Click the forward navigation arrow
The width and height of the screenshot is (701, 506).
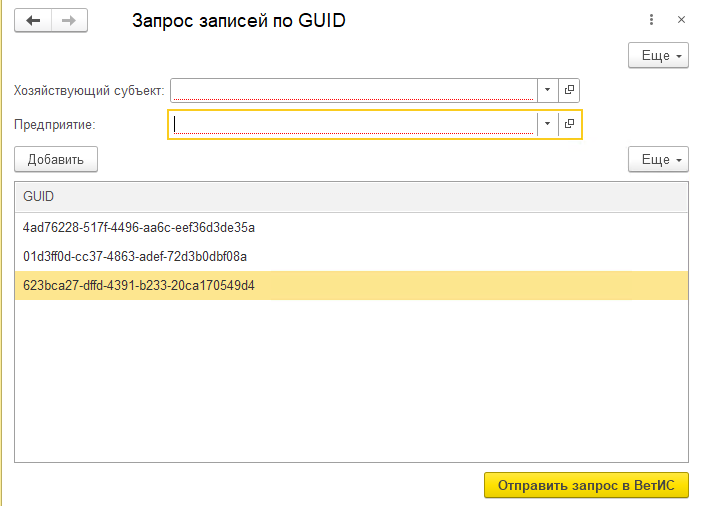[x=68, y=20]
